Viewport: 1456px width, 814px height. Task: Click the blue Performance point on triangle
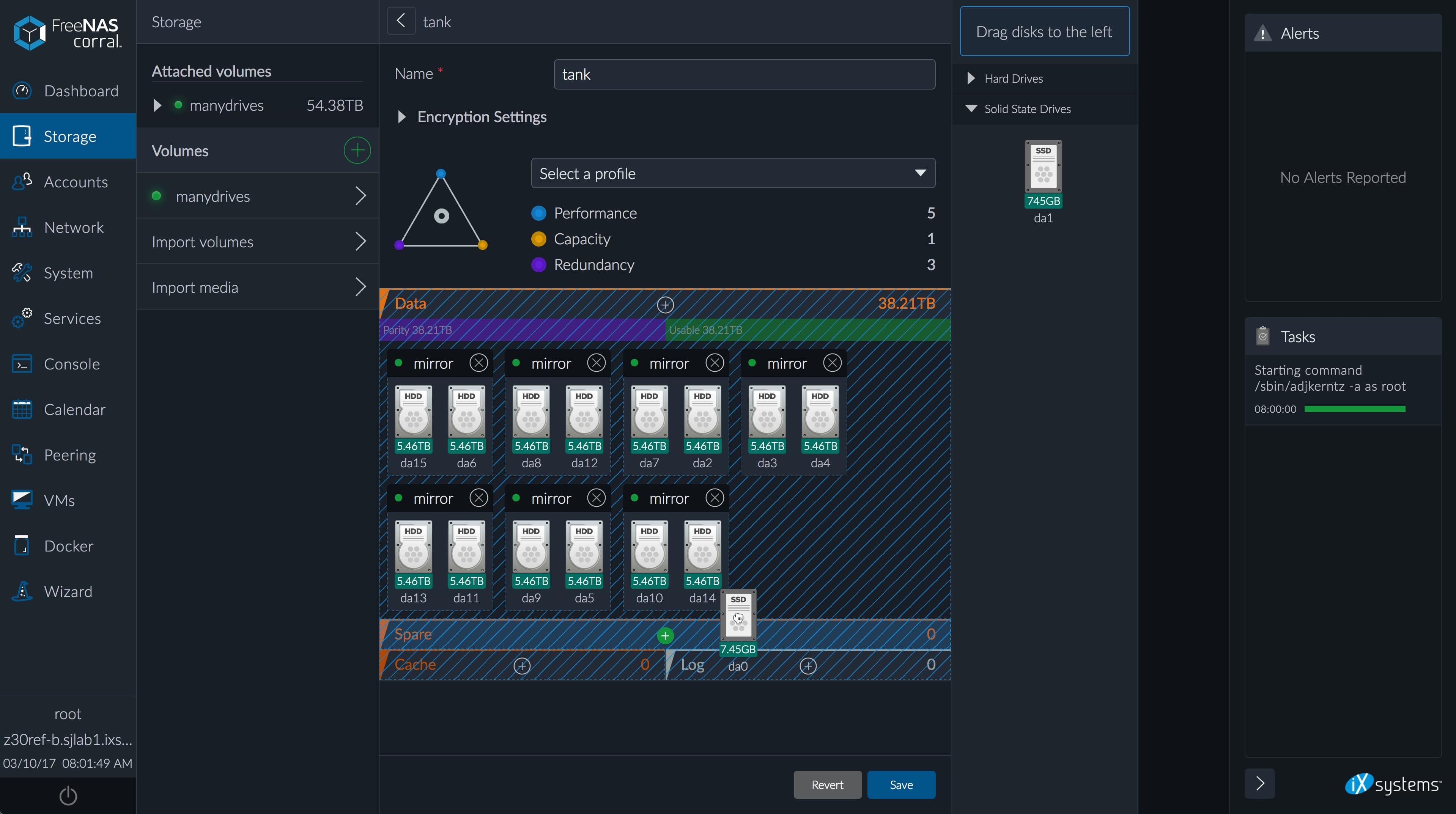click(441, 173)
